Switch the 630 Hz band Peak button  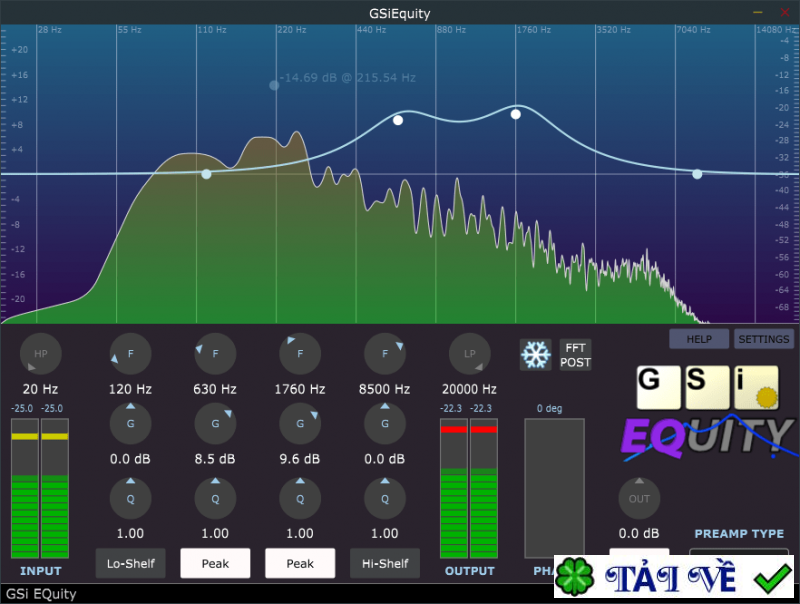pyautogui.click(x=215, y=563)
